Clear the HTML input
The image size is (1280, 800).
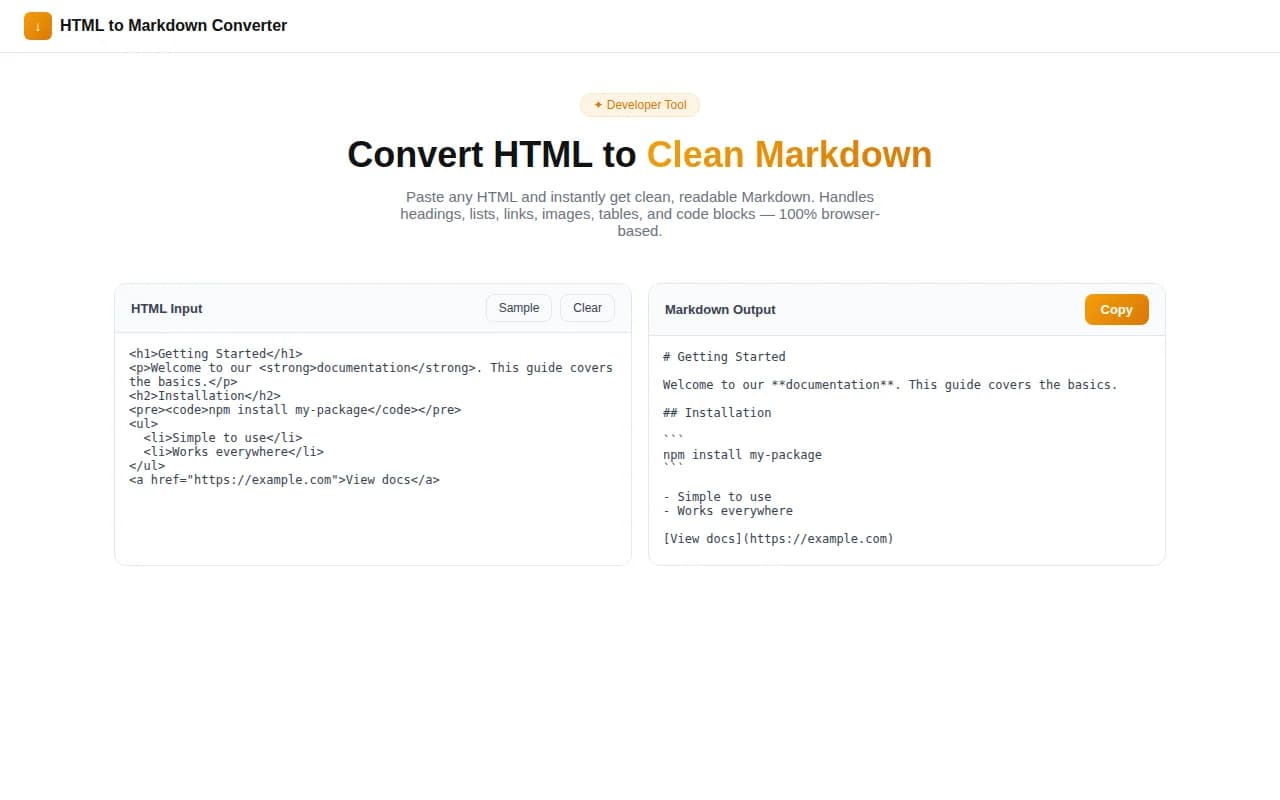pos(587,308)
